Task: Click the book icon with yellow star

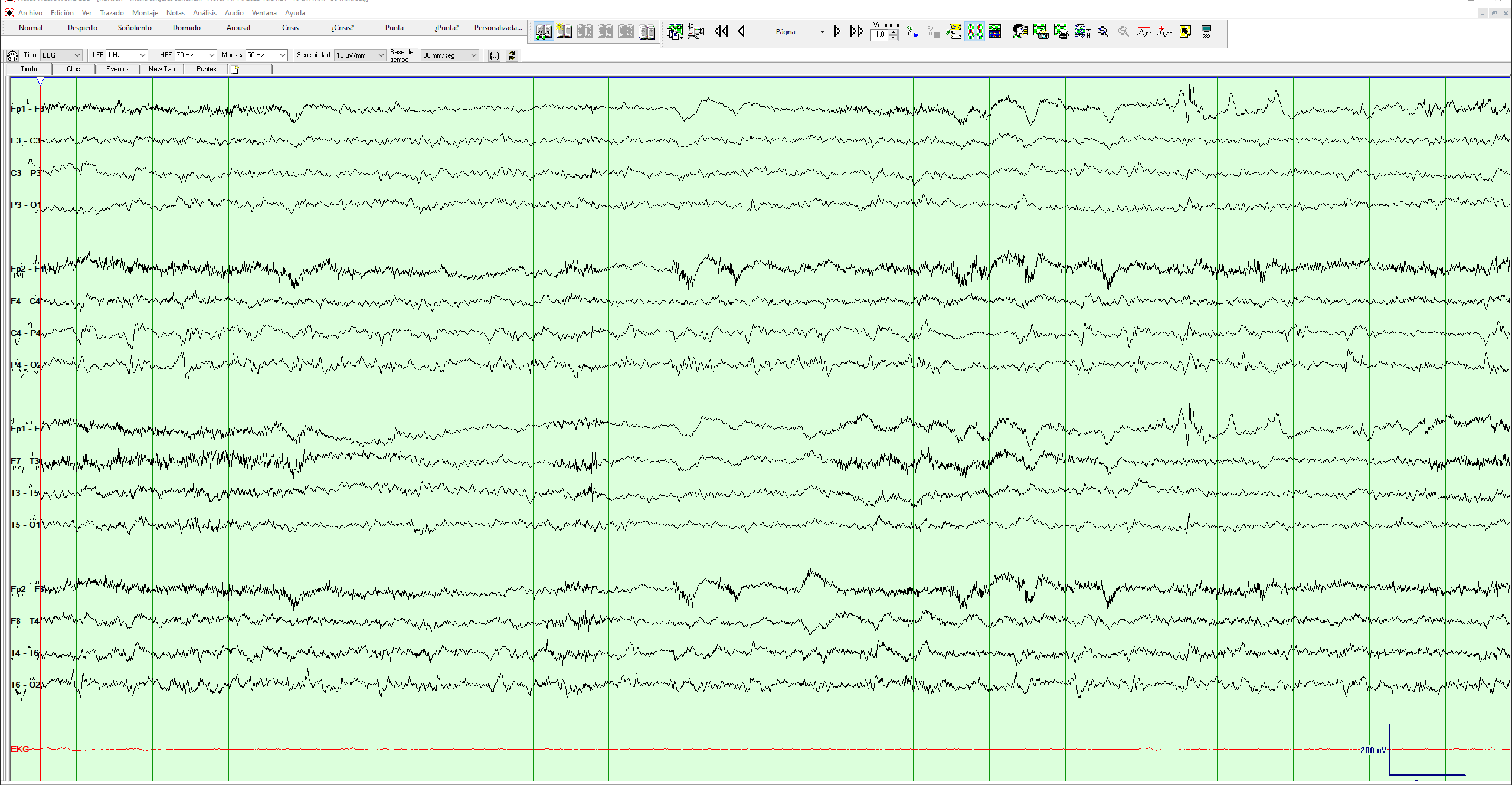Action: (x=564, y=31)
